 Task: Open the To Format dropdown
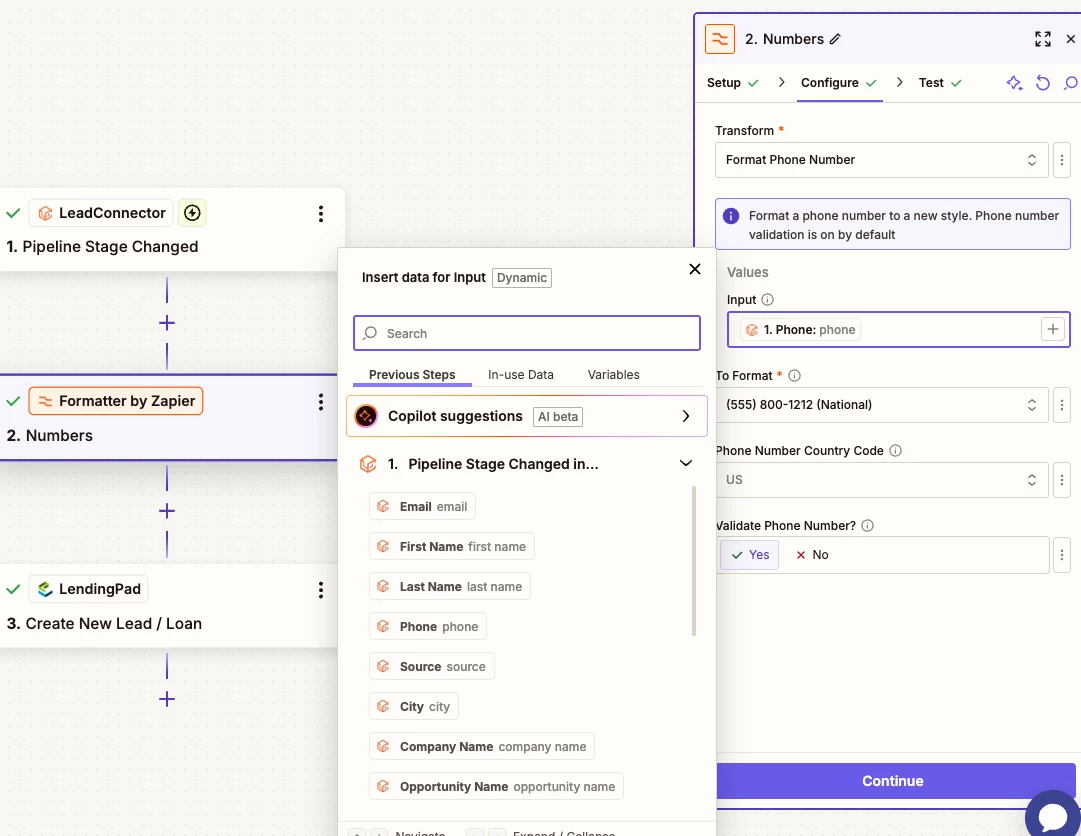(x=882, y=405)
